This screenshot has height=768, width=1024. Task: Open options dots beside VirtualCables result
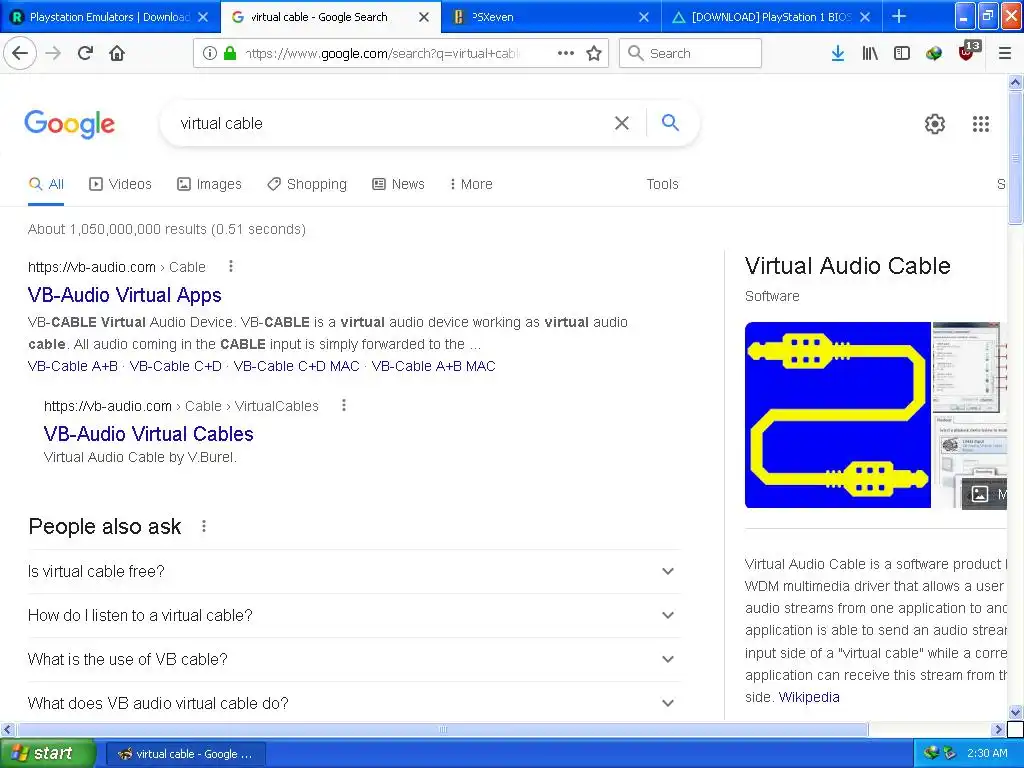(344, 405)
